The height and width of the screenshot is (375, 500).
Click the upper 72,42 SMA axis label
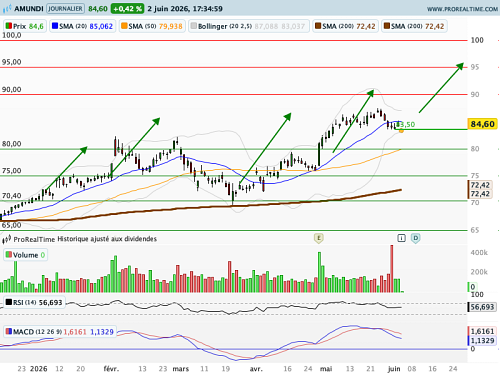pyautogui.click(x=480, y=185)
